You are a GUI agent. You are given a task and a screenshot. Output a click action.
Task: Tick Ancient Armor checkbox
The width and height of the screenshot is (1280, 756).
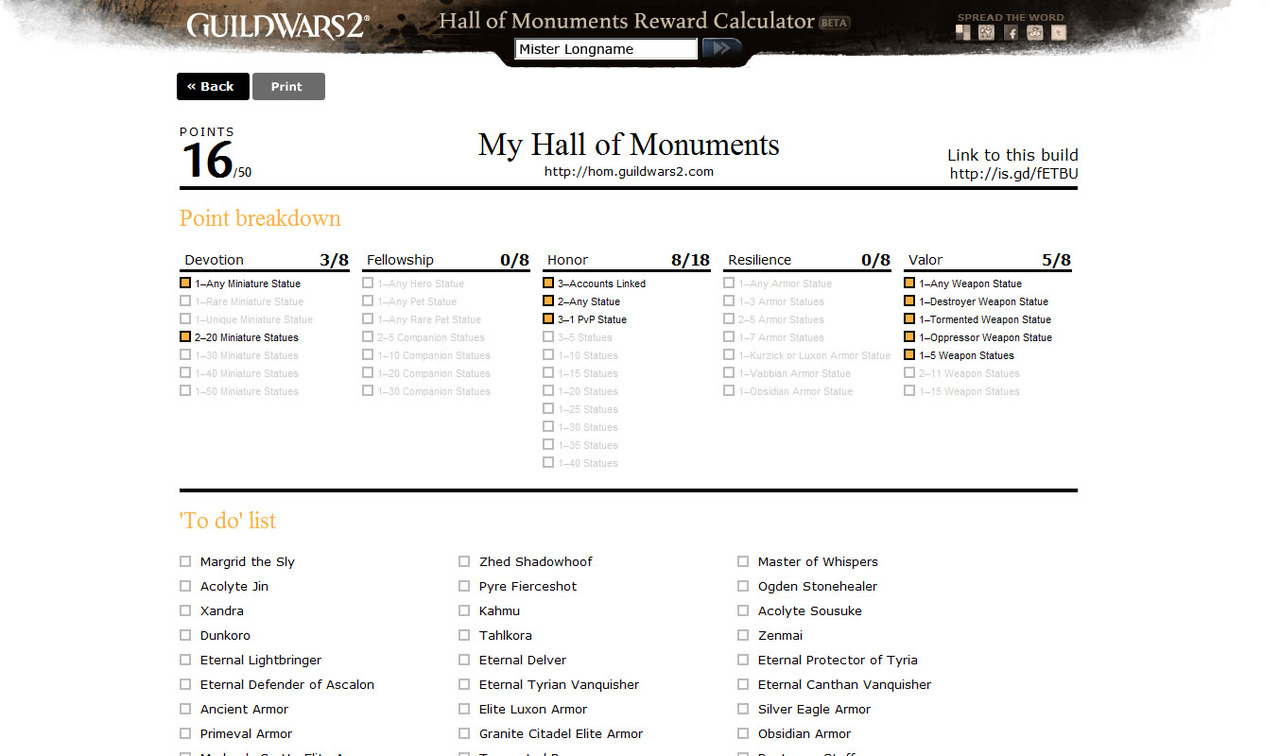tap(185, 709)
